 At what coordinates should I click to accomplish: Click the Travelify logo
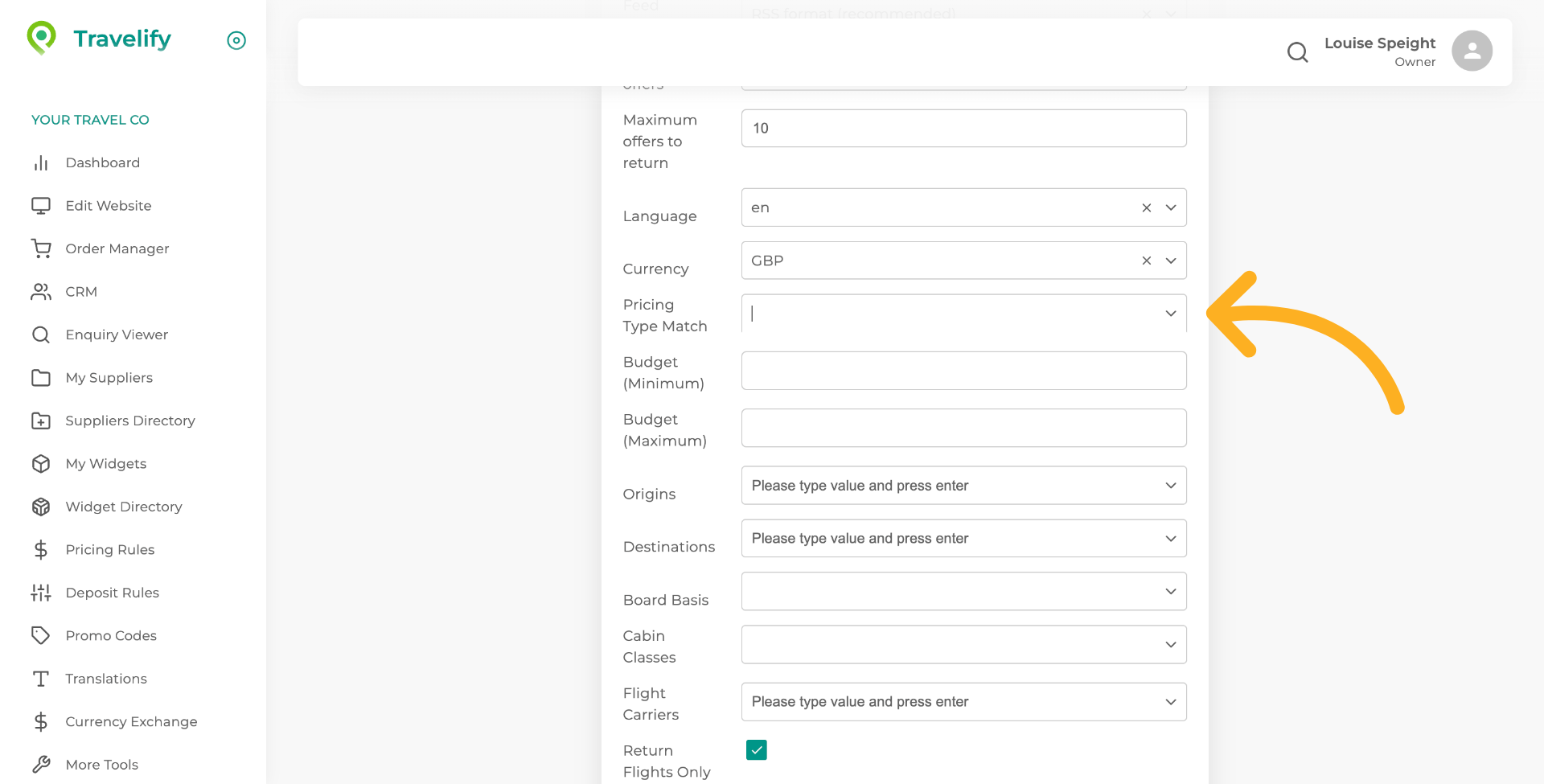98,38
